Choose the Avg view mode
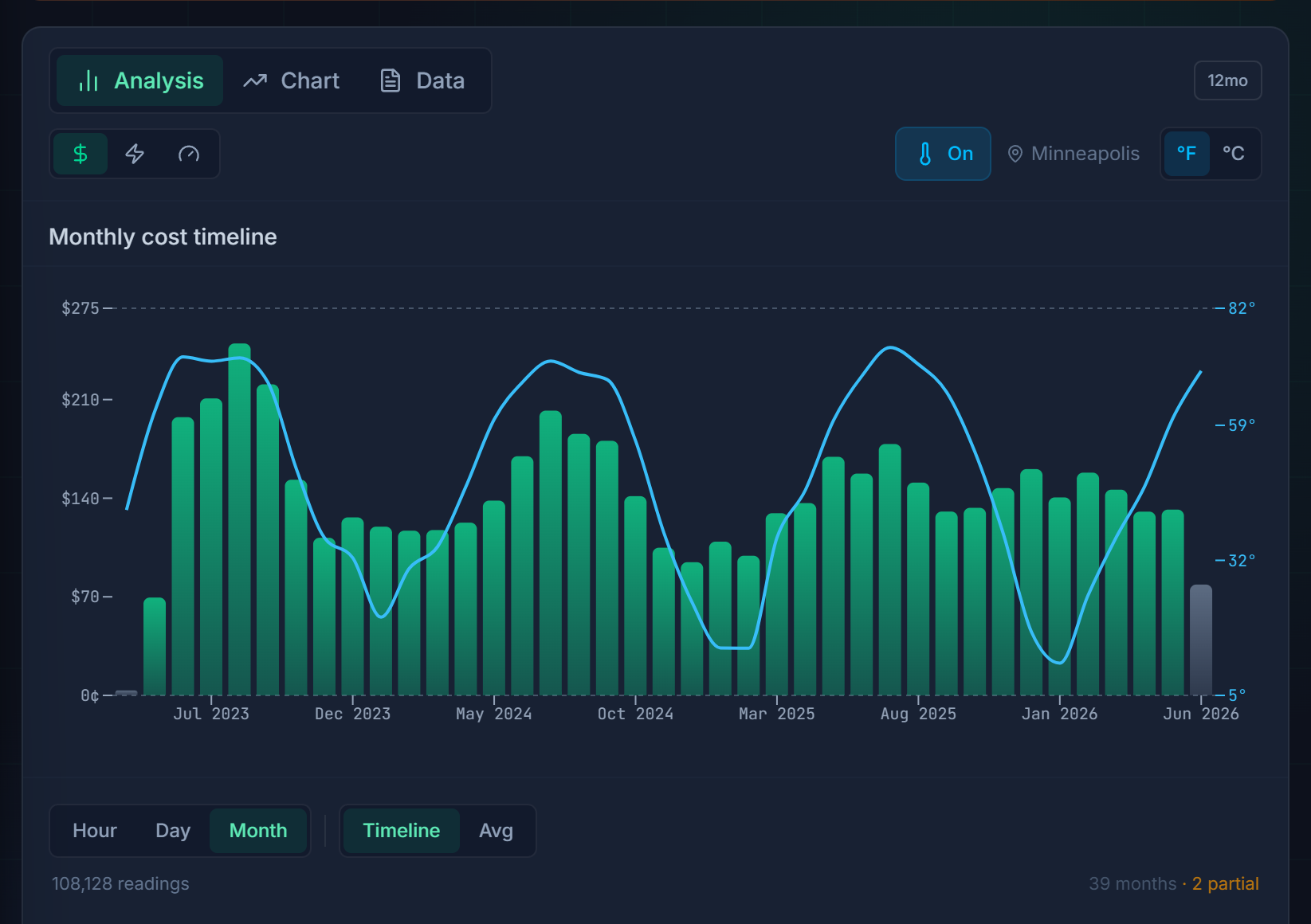The width and height of the screenshot is (1311, 924). click(496, 831)
